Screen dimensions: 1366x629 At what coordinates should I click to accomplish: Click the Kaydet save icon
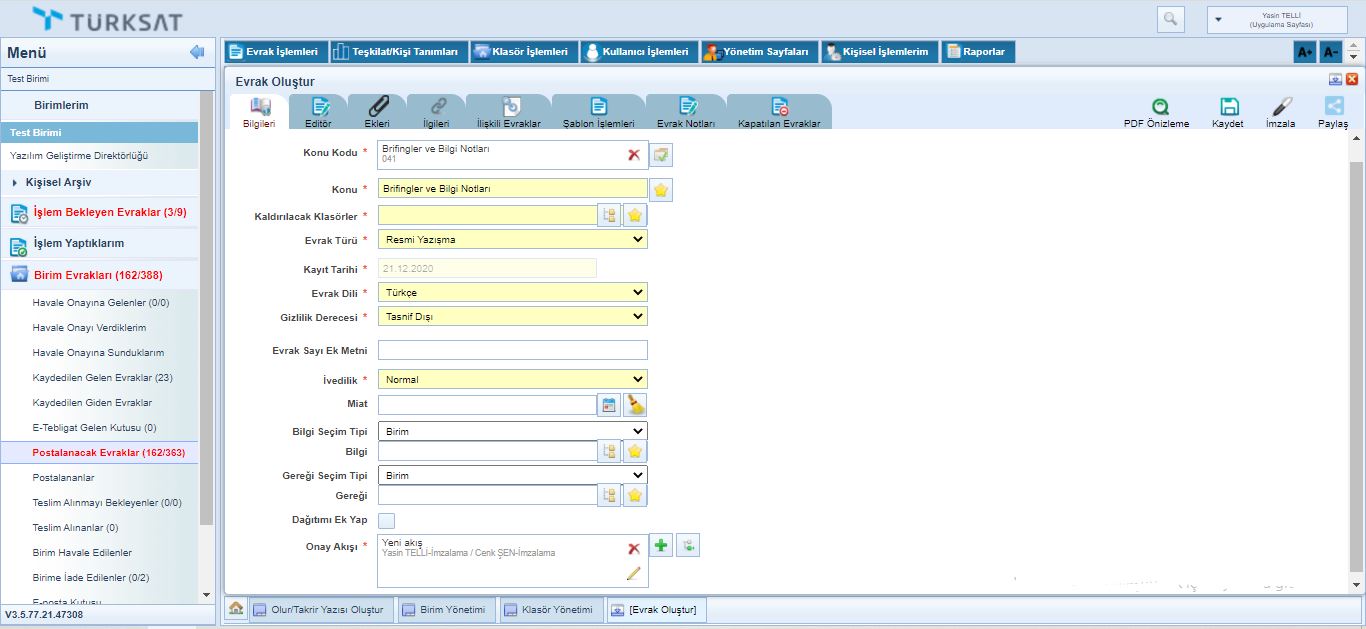click(x=1228, y=107)
